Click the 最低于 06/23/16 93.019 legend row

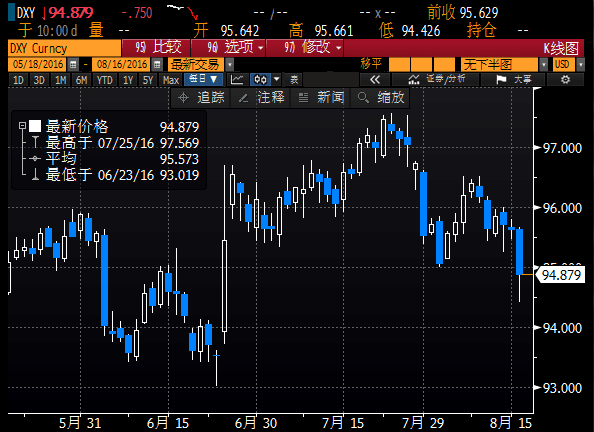[114, 175]
